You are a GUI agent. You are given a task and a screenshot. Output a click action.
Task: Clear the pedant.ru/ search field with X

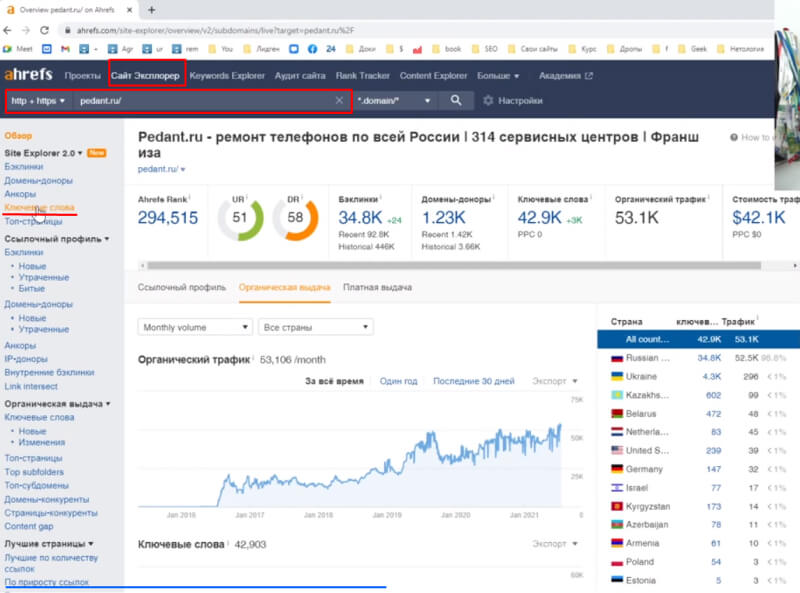tap(339, 101)
